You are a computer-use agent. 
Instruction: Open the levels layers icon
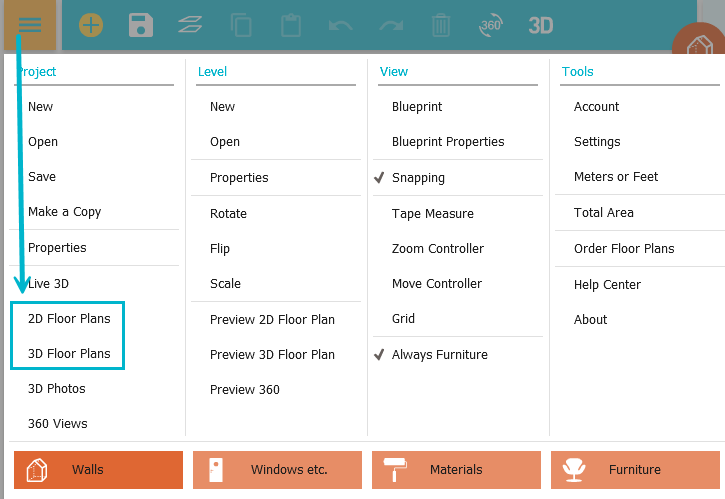(x=190, y=25)
